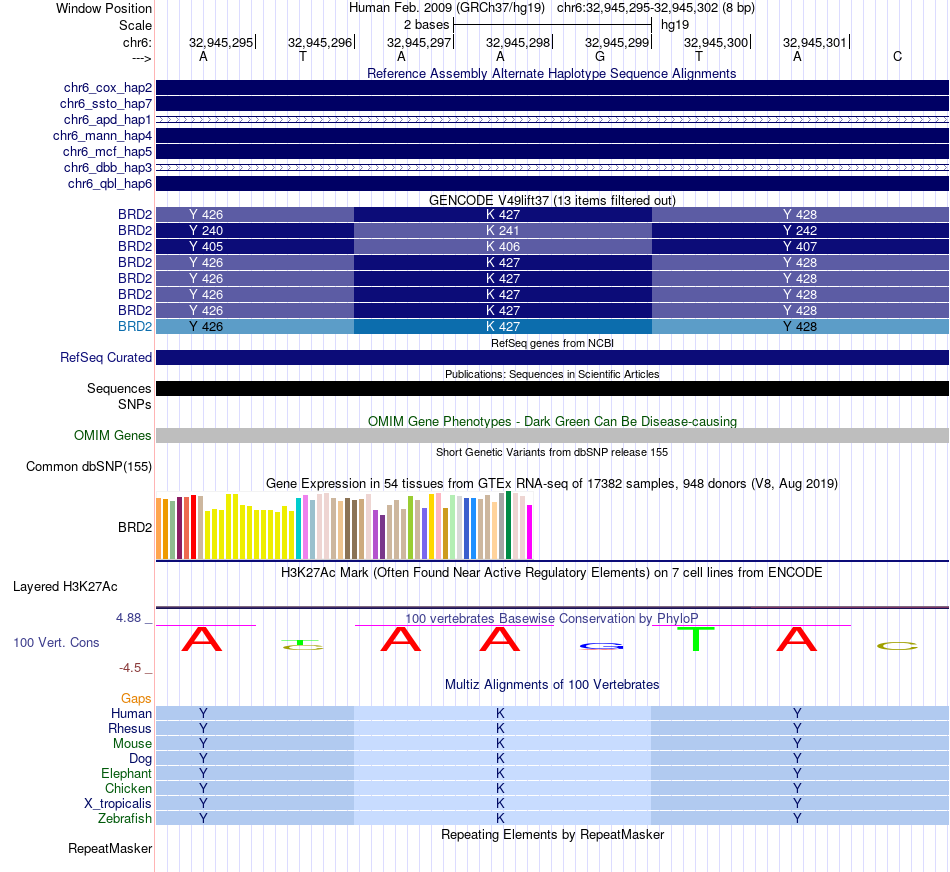Click the green T in the PhyloP logo
The height and width of the screenshot is (872, 950).
tap(696, 639)
